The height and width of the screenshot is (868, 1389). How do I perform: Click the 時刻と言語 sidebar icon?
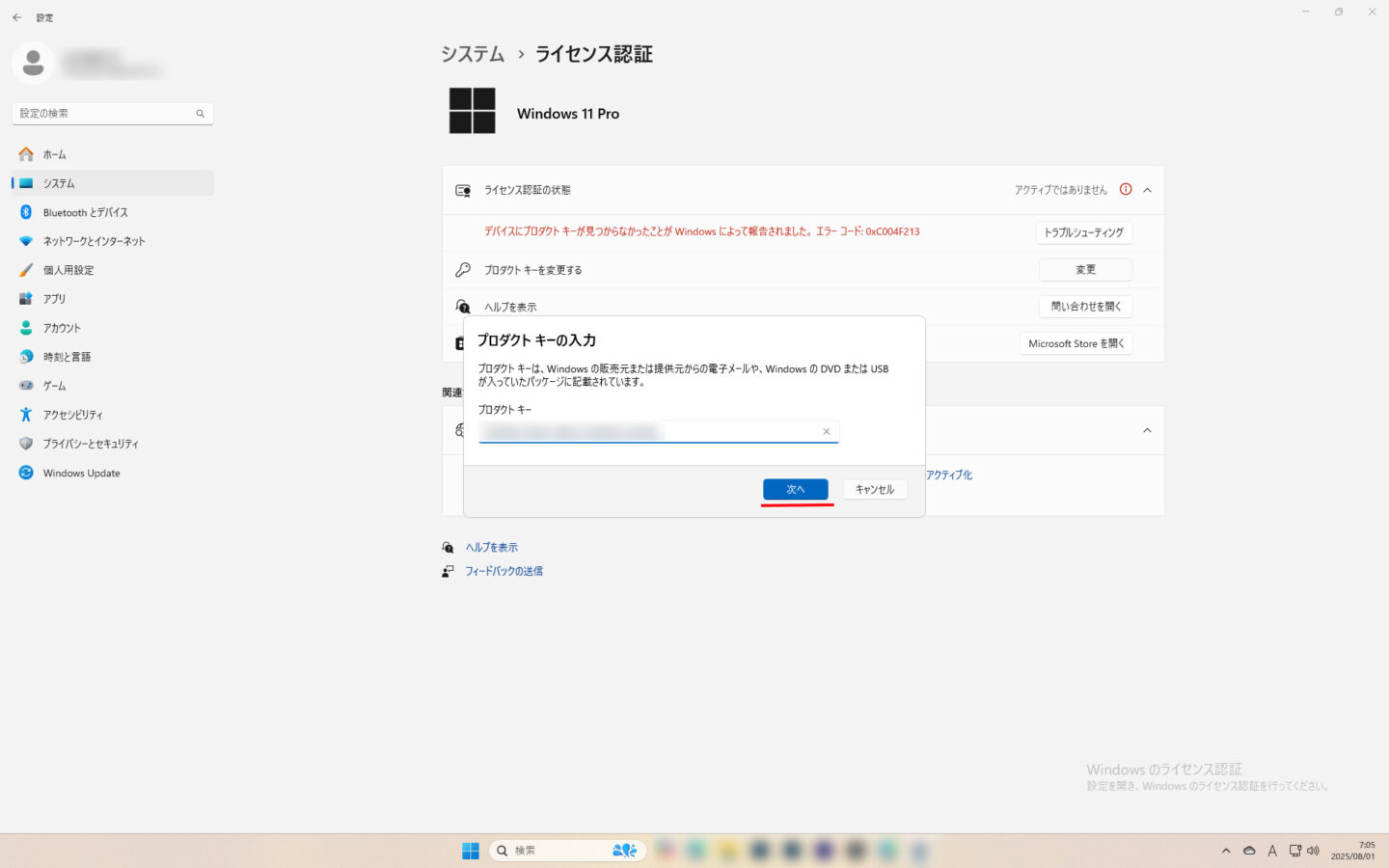[26, 357]
